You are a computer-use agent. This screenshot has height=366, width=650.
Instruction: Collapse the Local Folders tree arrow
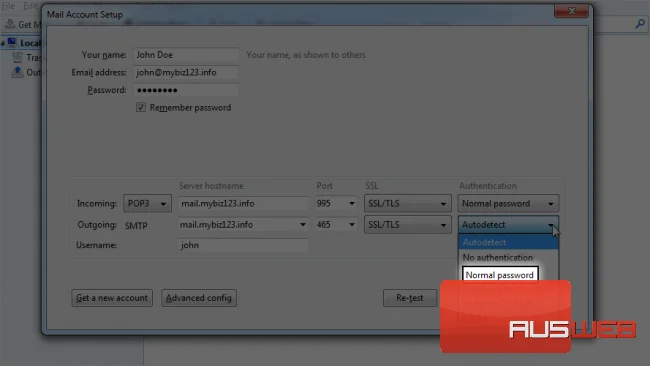click(x=3, y=43)
